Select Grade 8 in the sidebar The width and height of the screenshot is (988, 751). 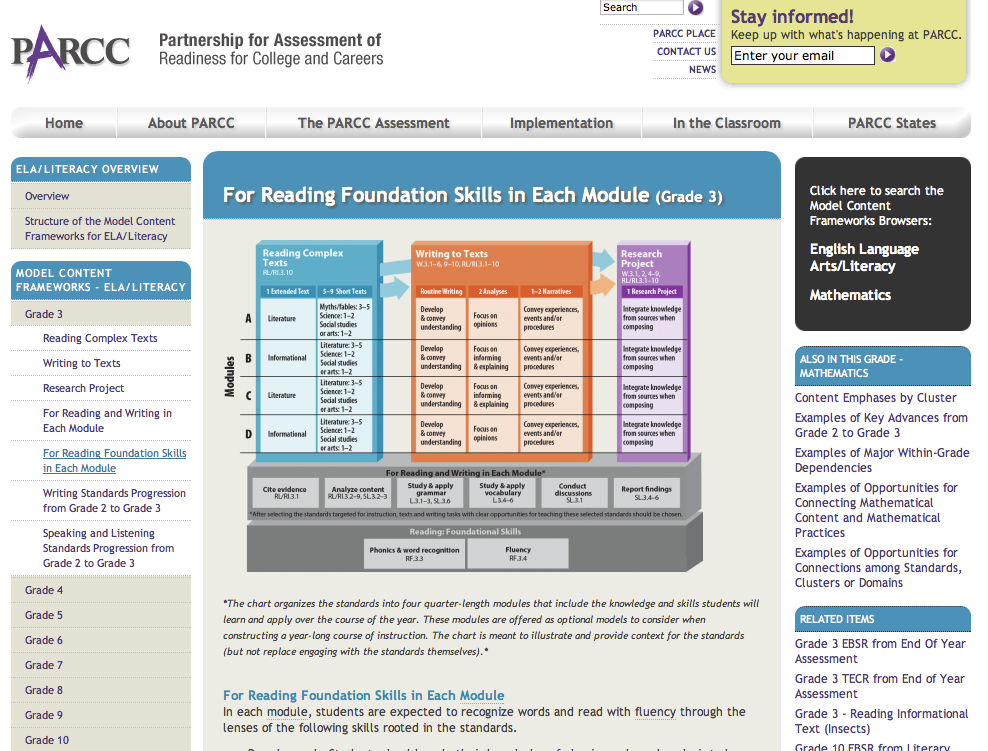44,690
